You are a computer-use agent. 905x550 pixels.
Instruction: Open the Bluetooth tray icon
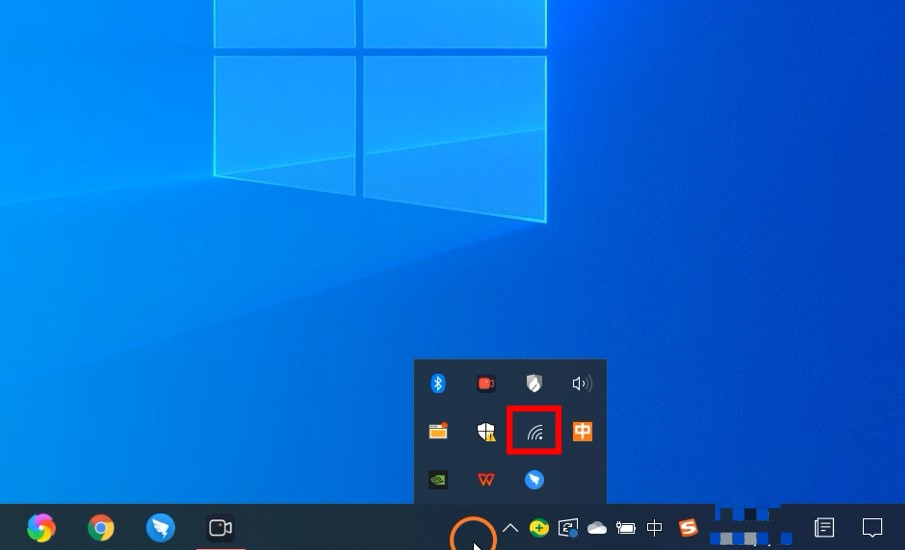click(x=438, y=384)
